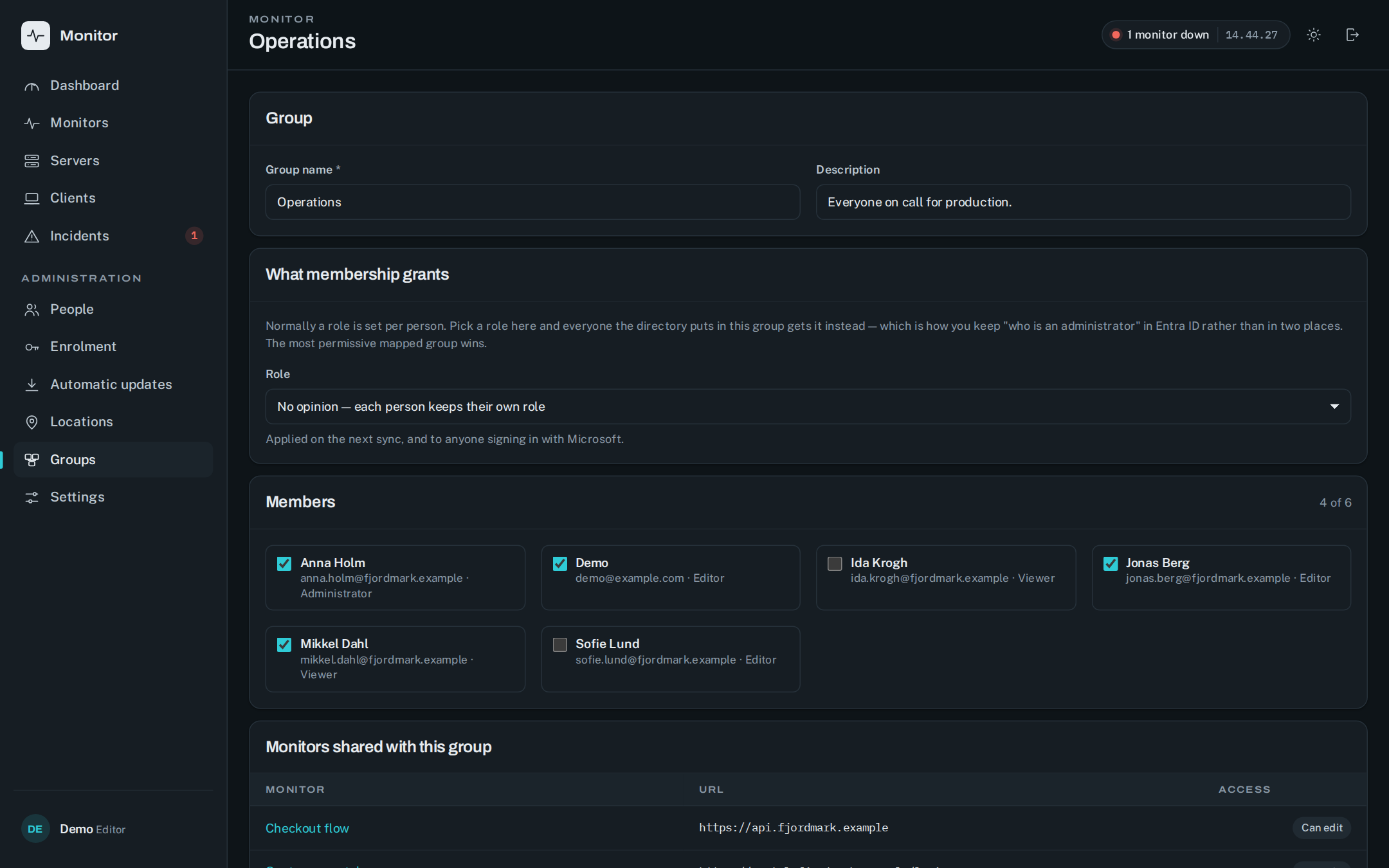The image size is (1389, 868).
Task: Go to Servers page
Action: [113, 161]
